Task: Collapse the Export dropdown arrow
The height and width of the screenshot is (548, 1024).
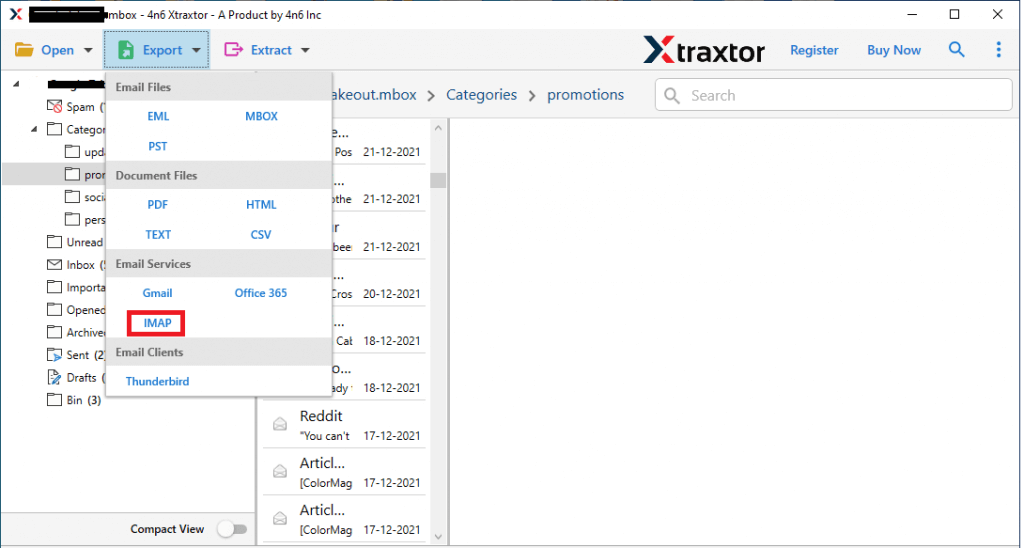Action: click(196, 50)
